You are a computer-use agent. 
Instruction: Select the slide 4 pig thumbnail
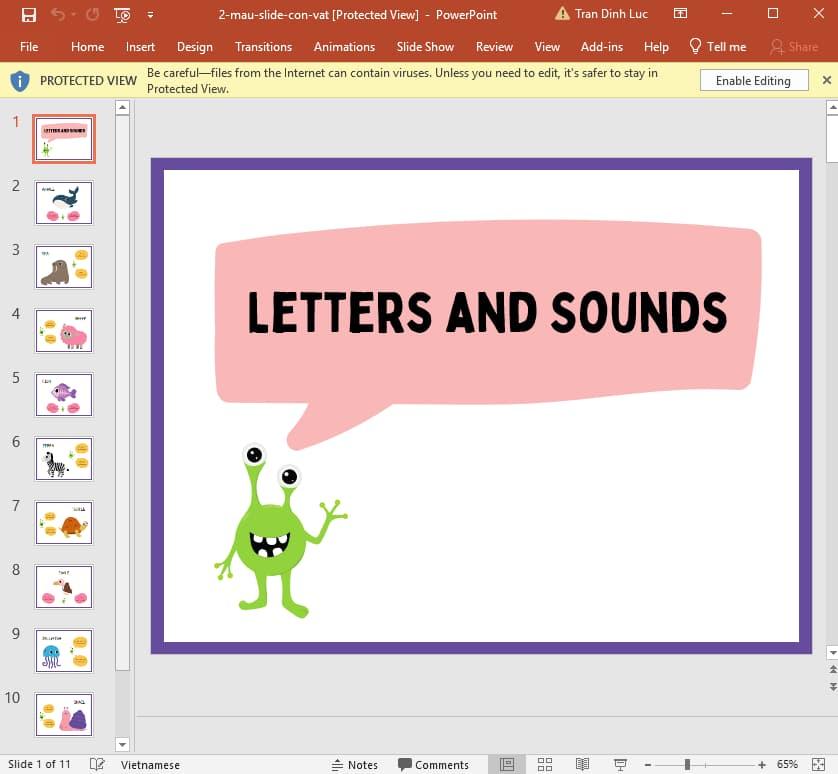click(64, 331)
